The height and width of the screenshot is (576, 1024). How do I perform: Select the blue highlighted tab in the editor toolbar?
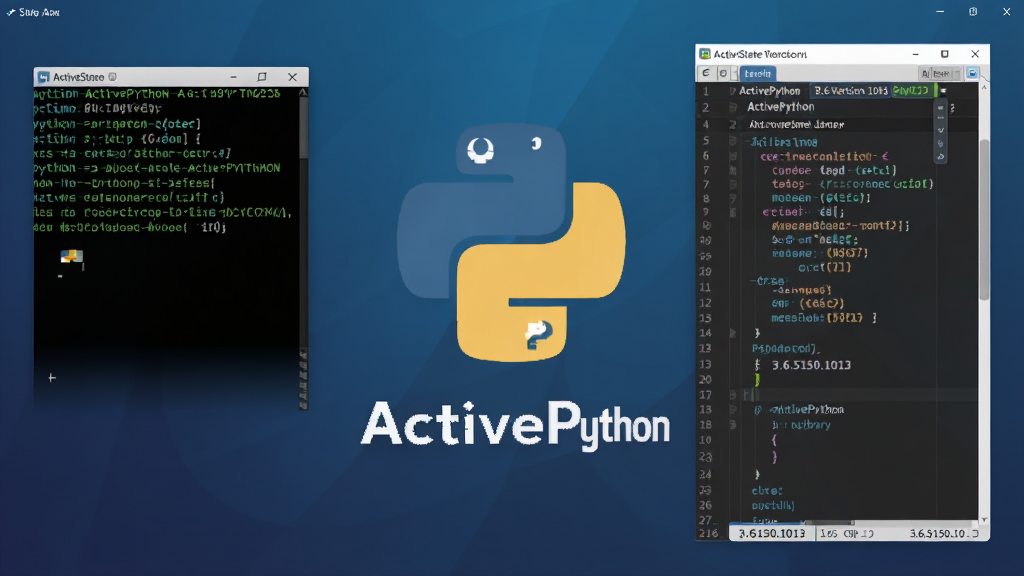pos(758,73)
